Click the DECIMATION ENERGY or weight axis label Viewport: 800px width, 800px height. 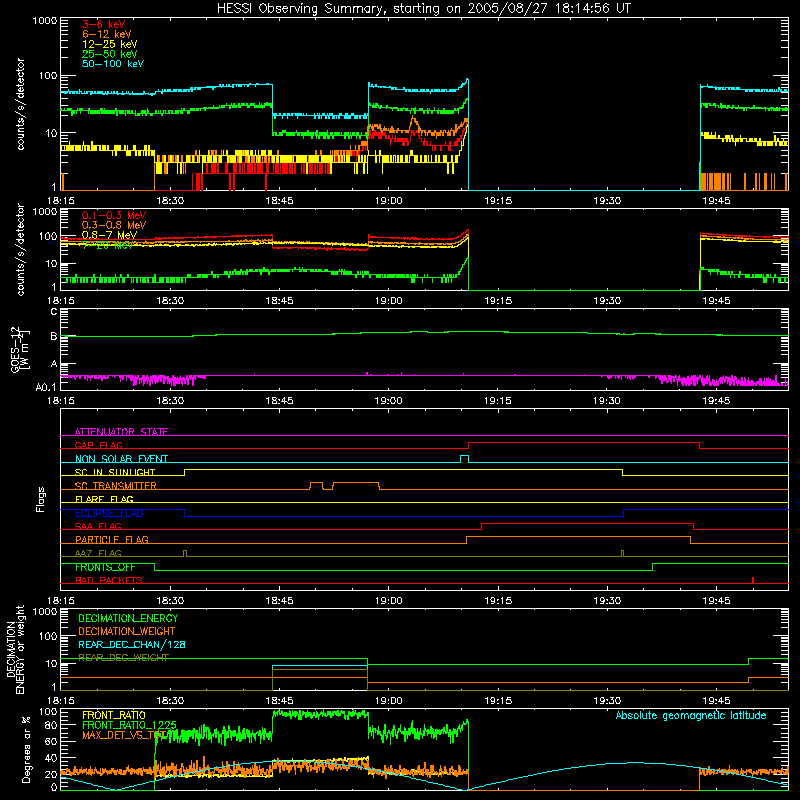tap(15, 649)
